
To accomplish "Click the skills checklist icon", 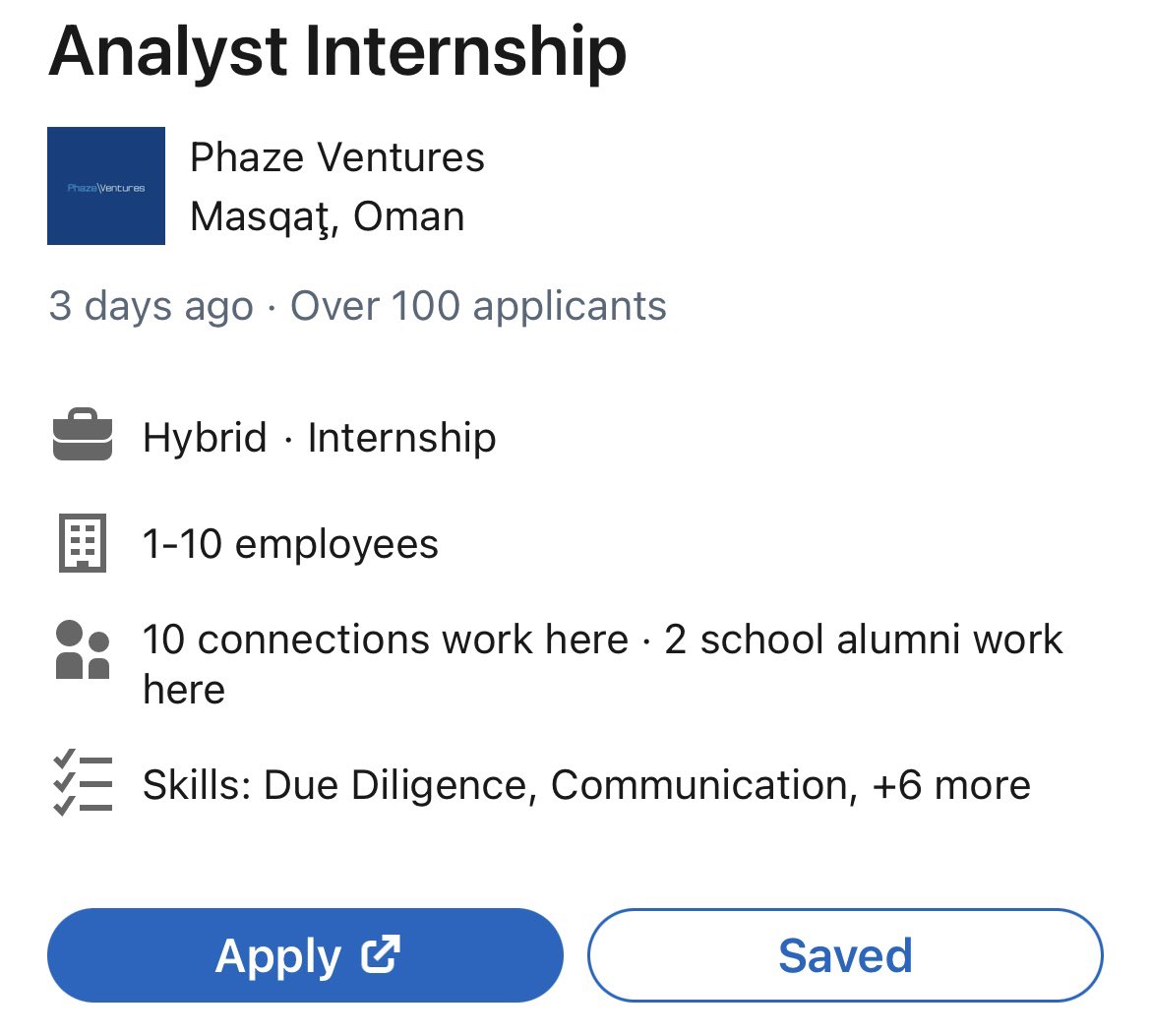I will [x=82, y=784].
